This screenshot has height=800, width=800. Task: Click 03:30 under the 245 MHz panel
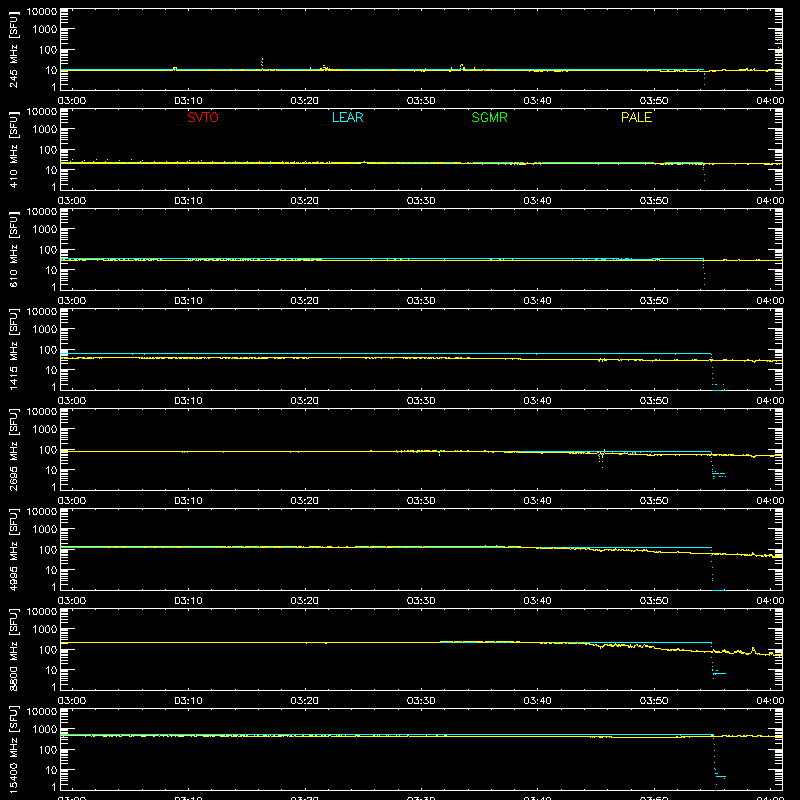point(421,101)
